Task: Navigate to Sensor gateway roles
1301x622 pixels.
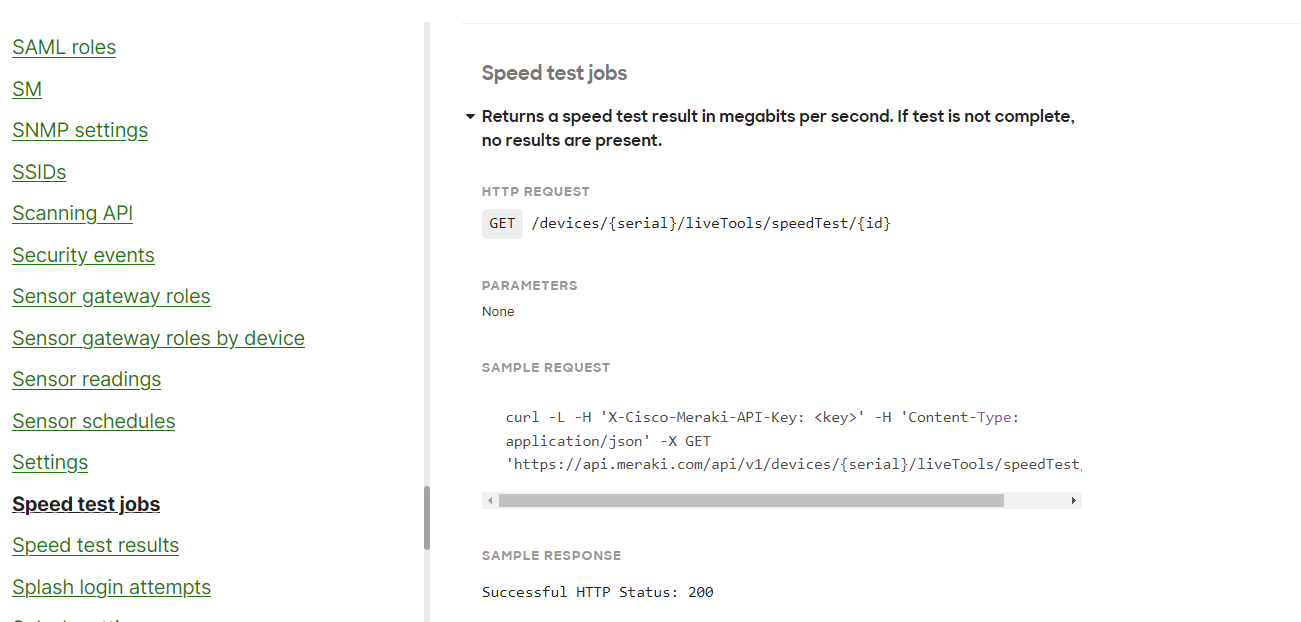Action: [x=111, y=296]
